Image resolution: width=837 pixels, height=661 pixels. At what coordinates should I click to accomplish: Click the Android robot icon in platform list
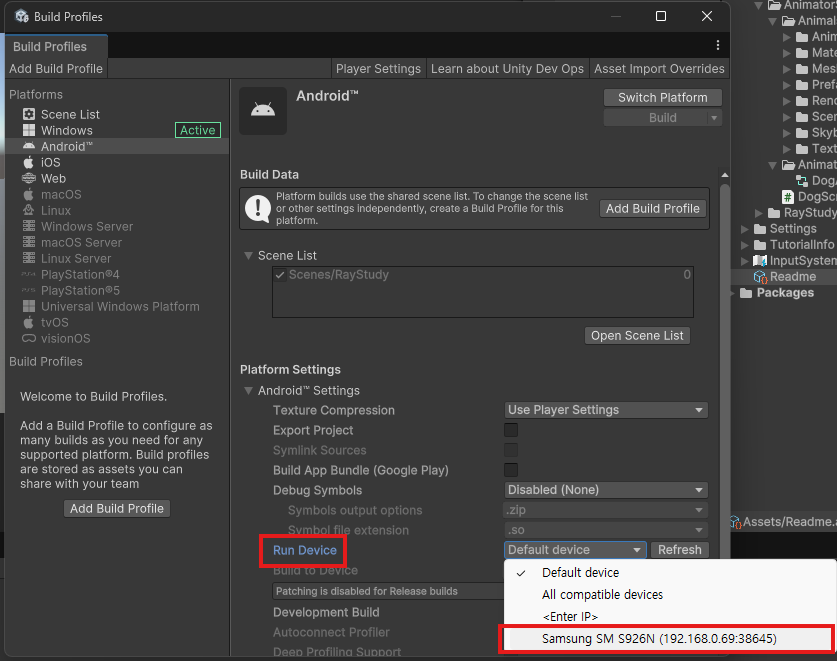pyautogui.click(x=29, y=146)
